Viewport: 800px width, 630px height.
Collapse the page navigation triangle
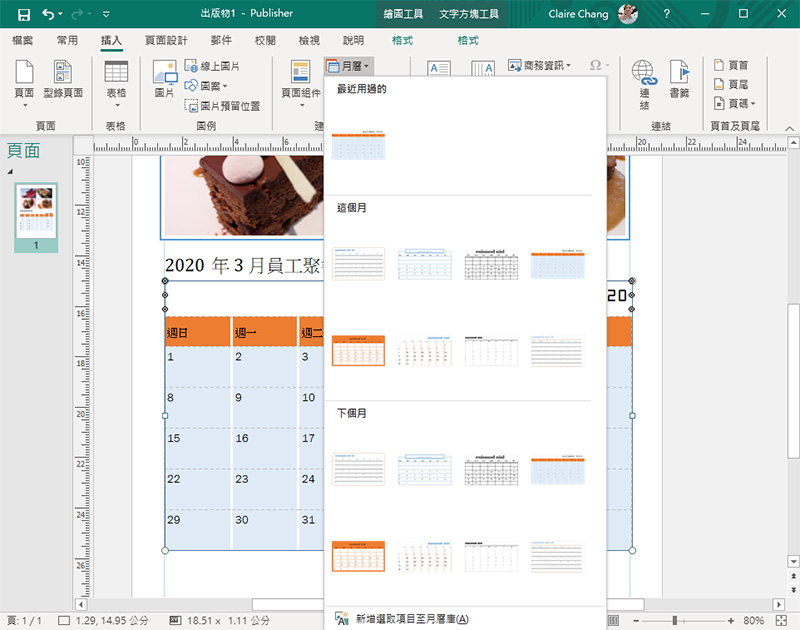click(10, 171)
